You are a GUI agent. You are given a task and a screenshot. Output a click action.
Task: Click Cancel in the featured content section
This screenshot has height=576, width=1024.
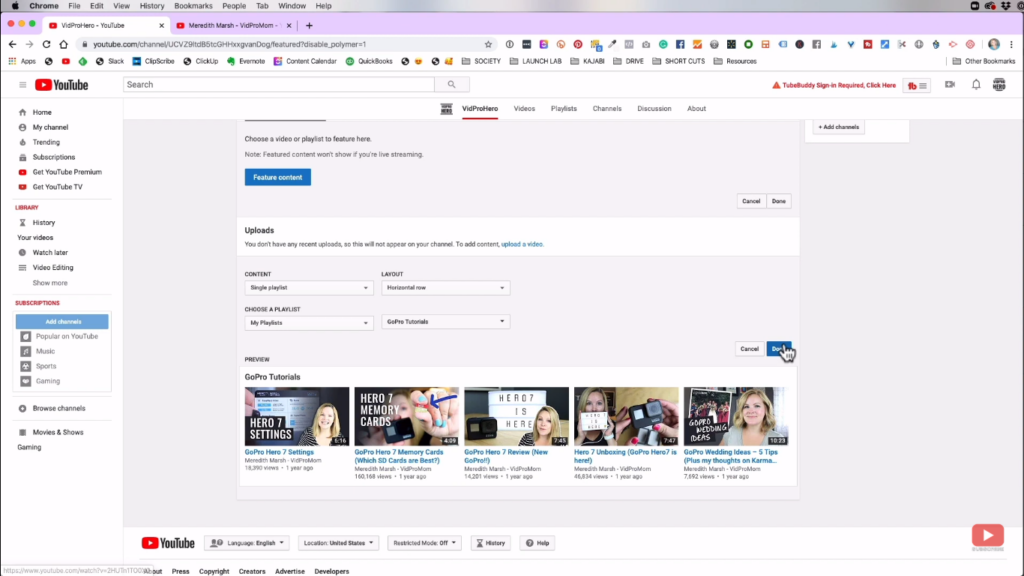point(751,201)
